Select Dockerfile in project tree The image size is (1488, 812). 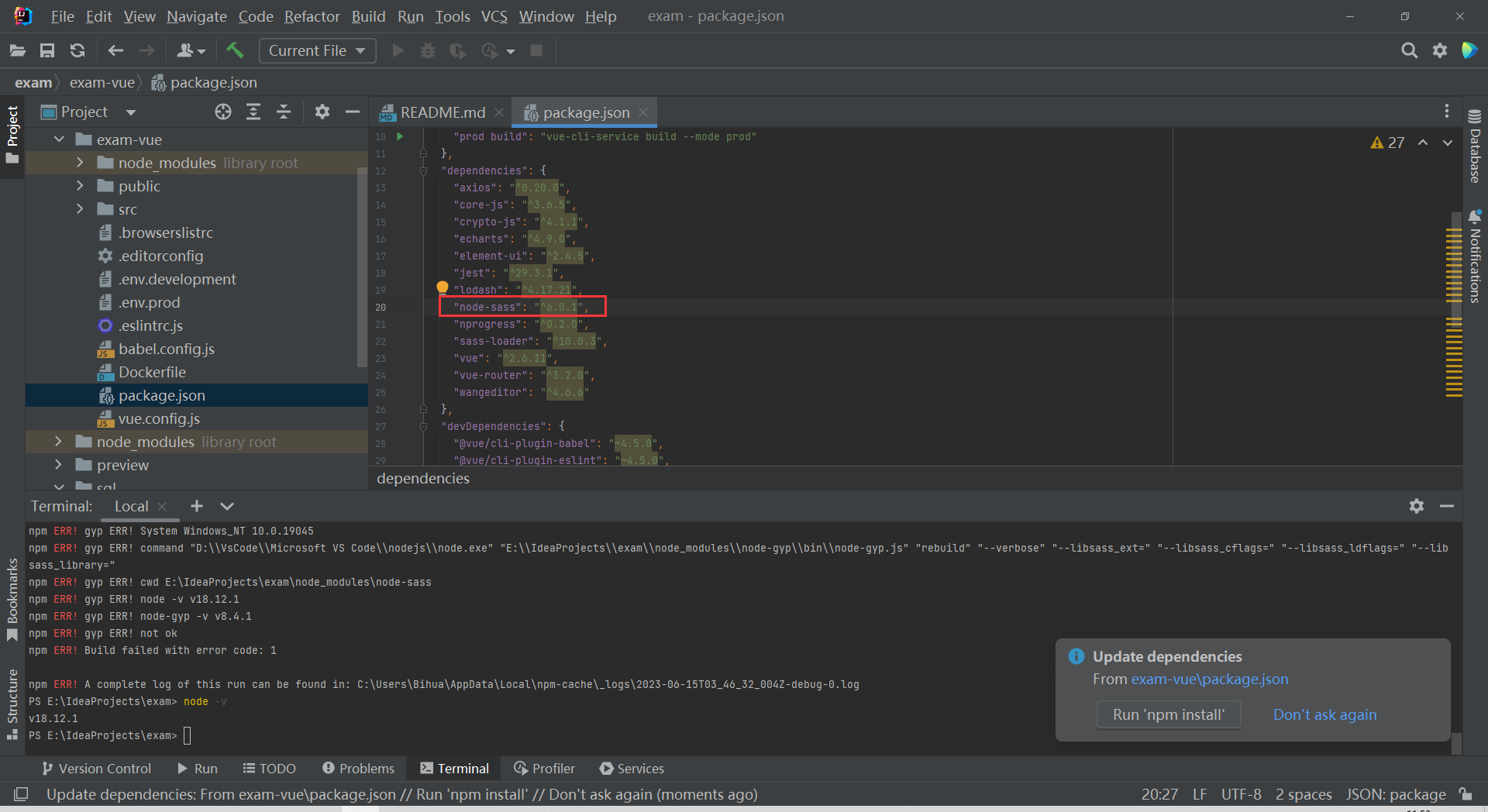tap(152, 372)
